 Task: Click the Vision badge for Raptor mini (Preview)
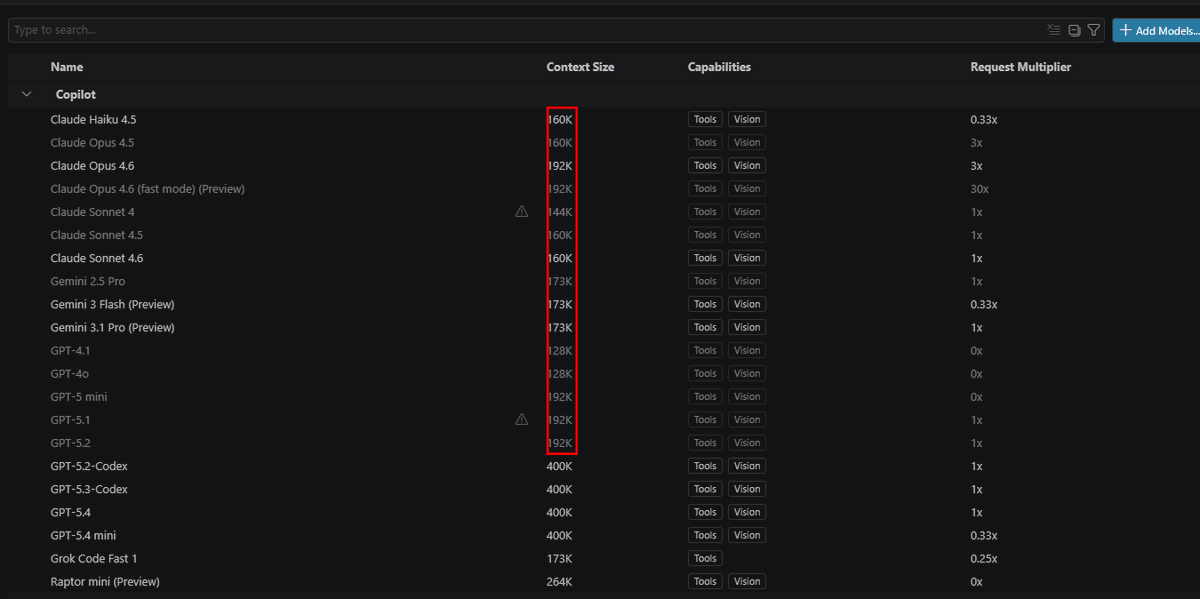coord(747,581)
